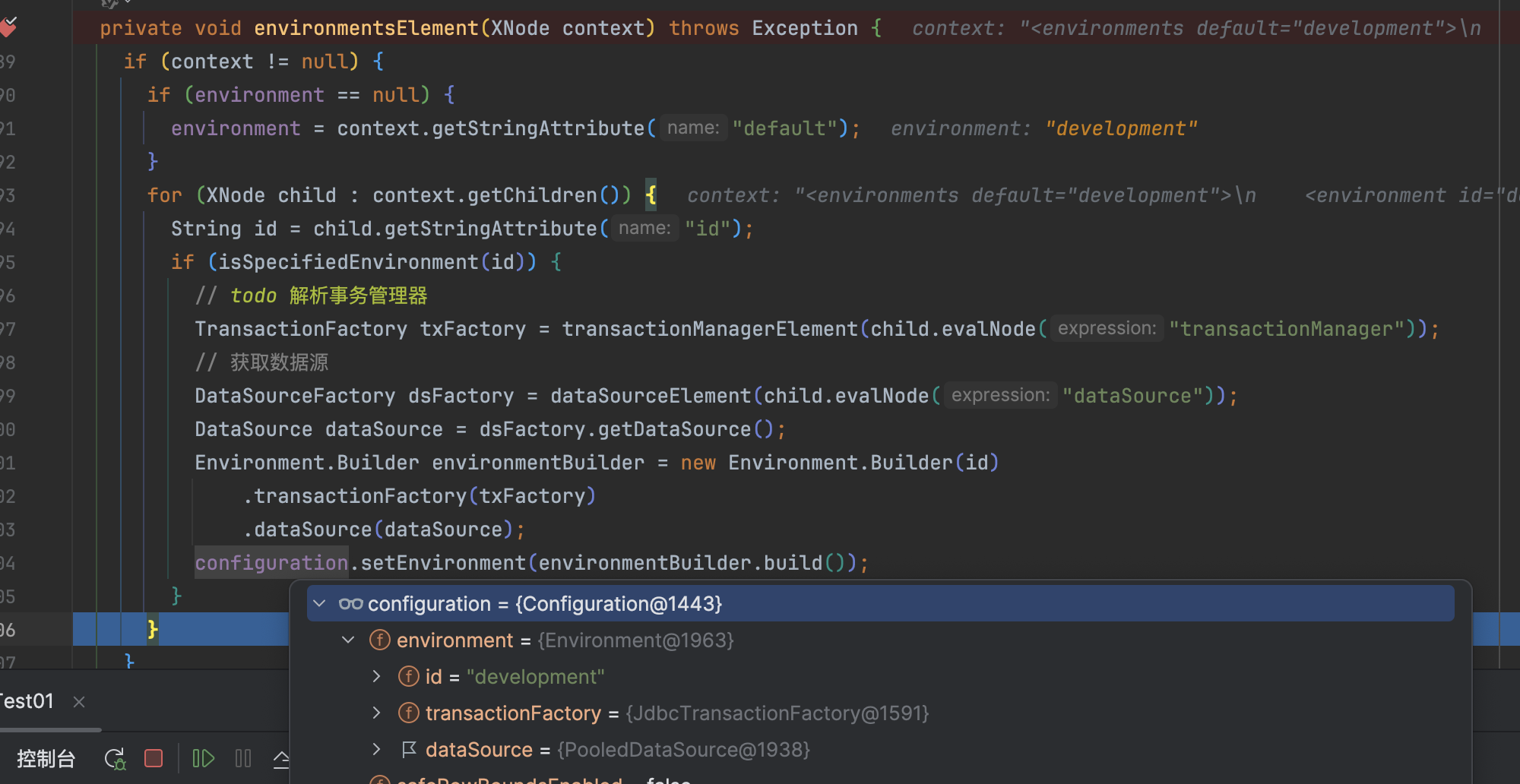Click the field icon next to transactionFactory
Image resolution: width=1520 pixels, height=784 pixels.
click(409, 713)
